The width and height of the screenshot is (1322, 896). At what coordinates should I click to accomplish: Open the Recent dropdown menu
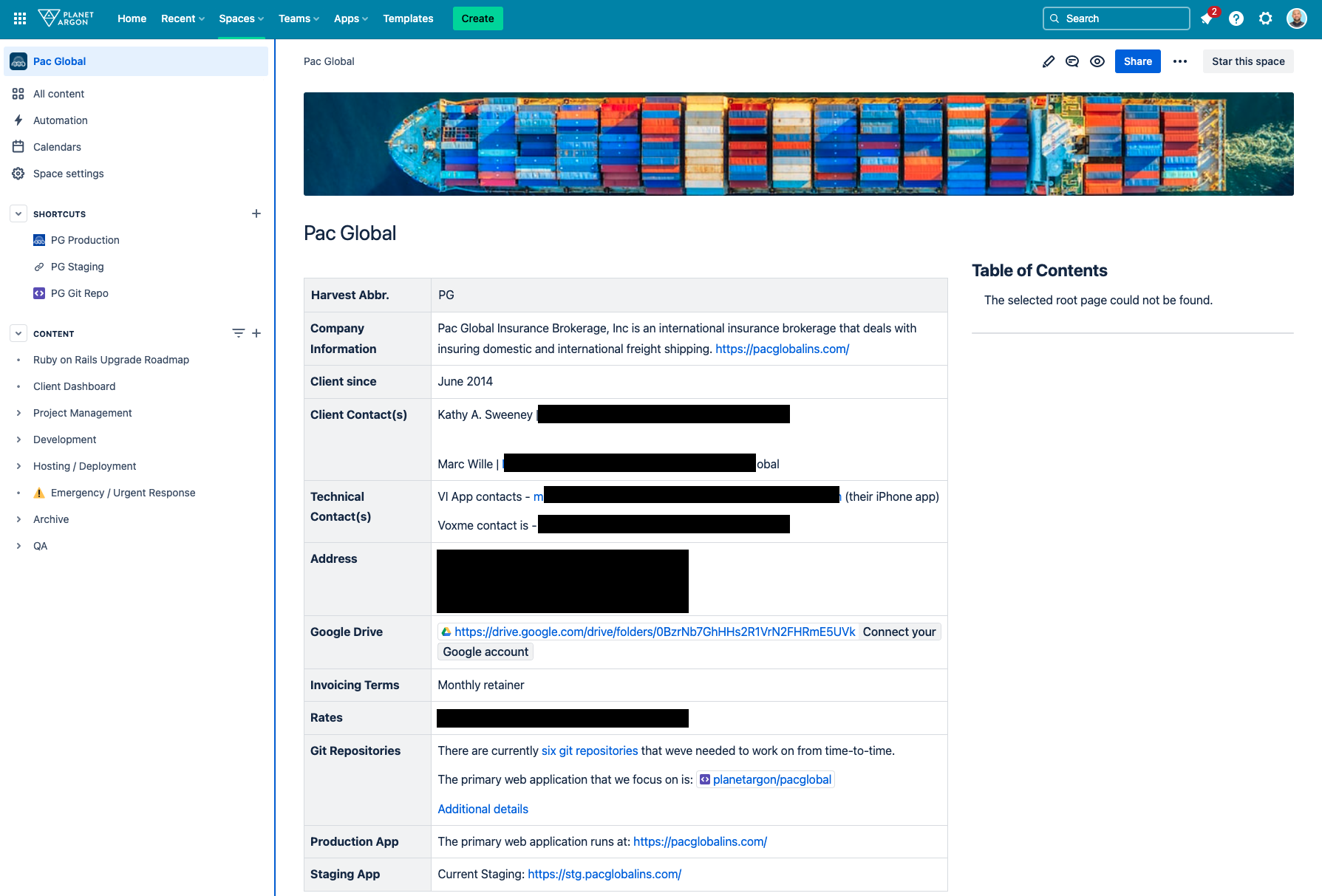coord(183,18)
